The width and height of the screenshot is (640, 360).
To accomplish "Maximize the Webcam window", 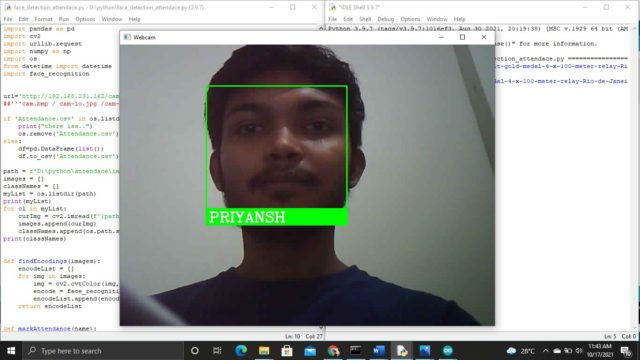I will pos(462,37).
